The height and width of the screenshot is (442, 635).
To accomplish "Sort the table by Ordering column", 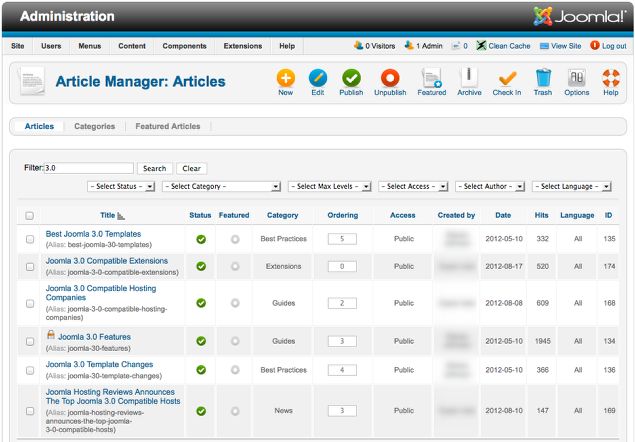I will point(343,215).
